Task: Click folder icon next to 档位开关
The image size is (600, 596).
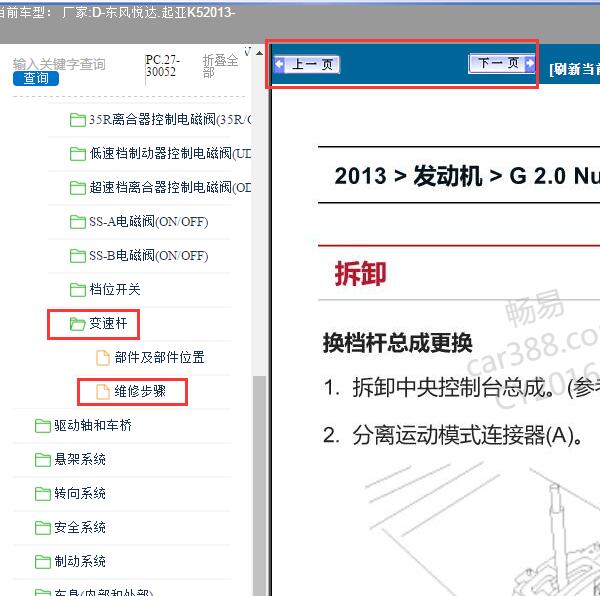Action: 78,290
